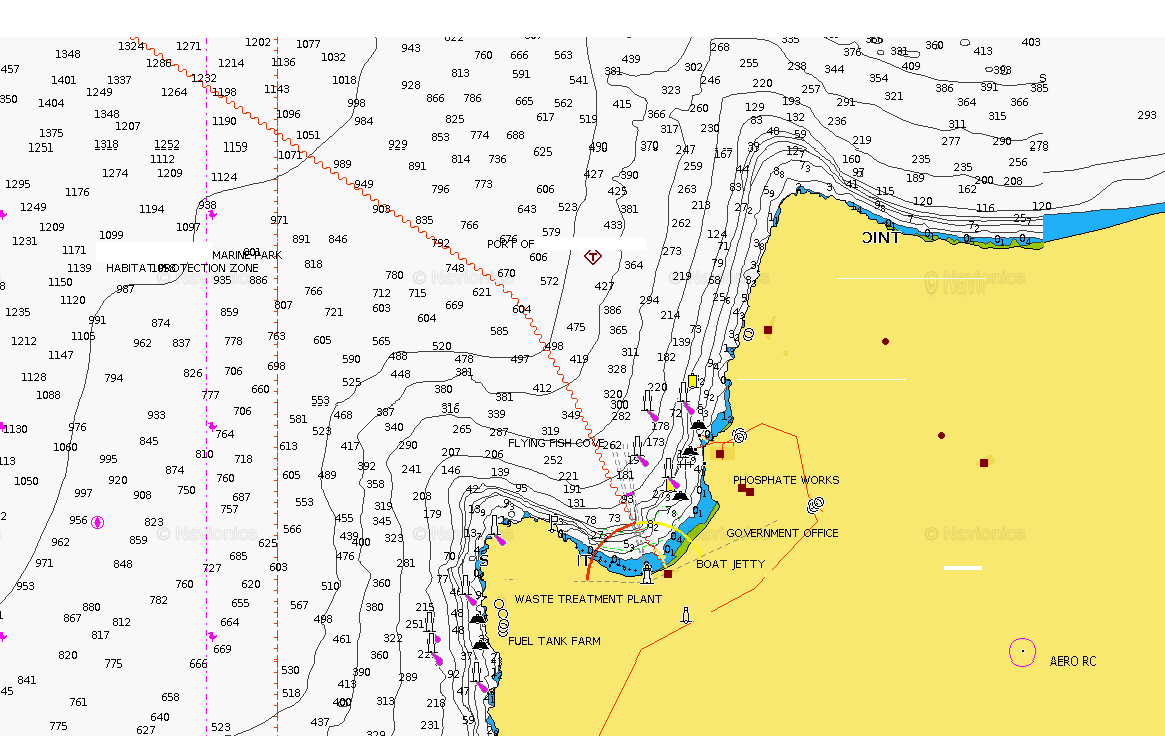Click the FUEL TANK FARM label
The width and height of the screenshot is (1165, 736).
click(x=554, y=641)
